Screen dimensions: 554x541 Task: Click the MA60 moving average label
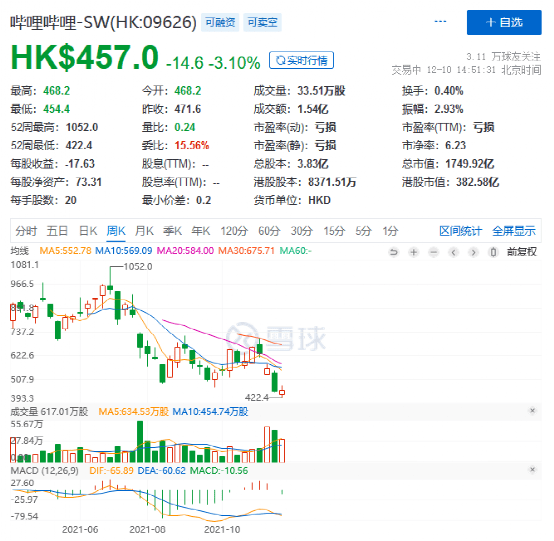(x=295, y=251)
